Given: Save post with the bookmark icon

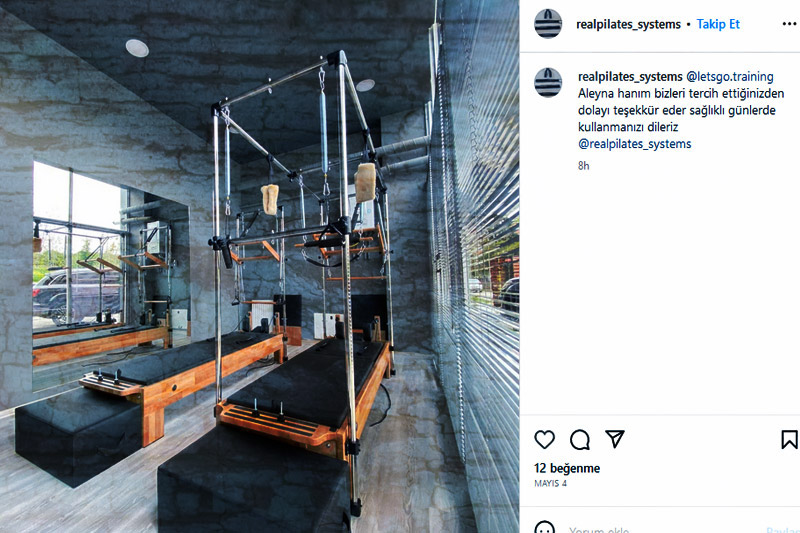Looking at the screenshot, I should [789, 439].
